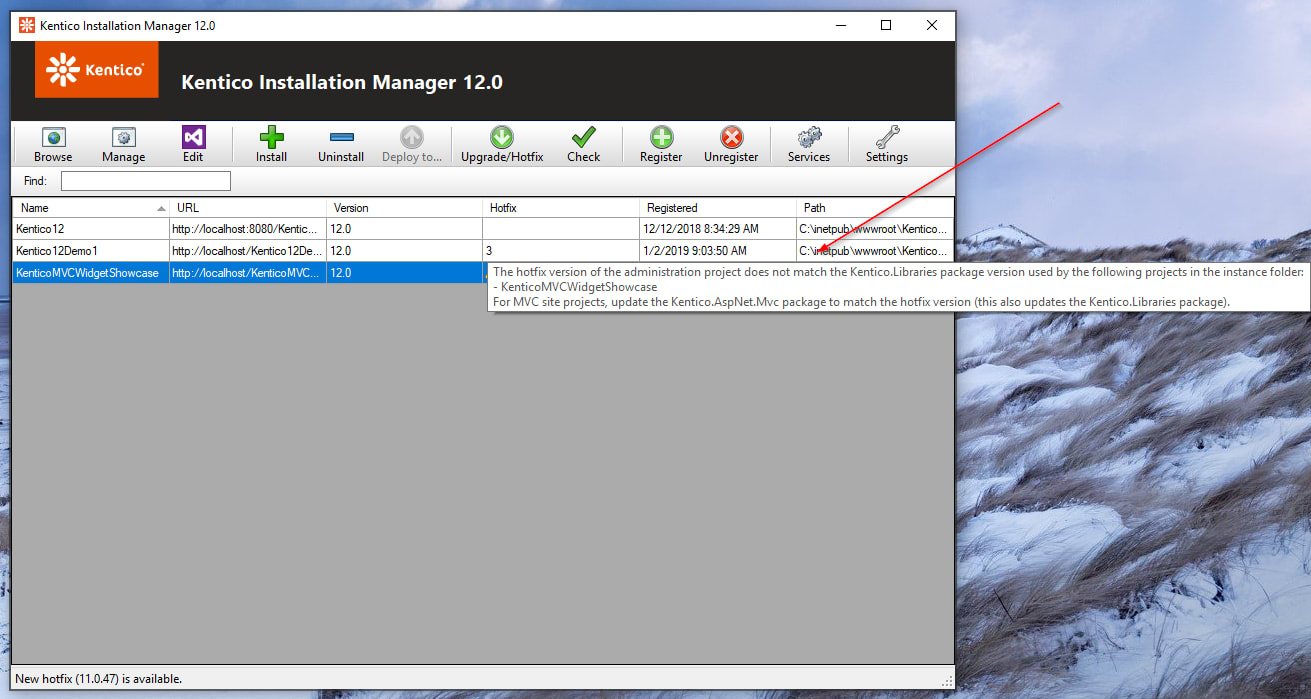Click the Deploy to icon

(412, 145)
